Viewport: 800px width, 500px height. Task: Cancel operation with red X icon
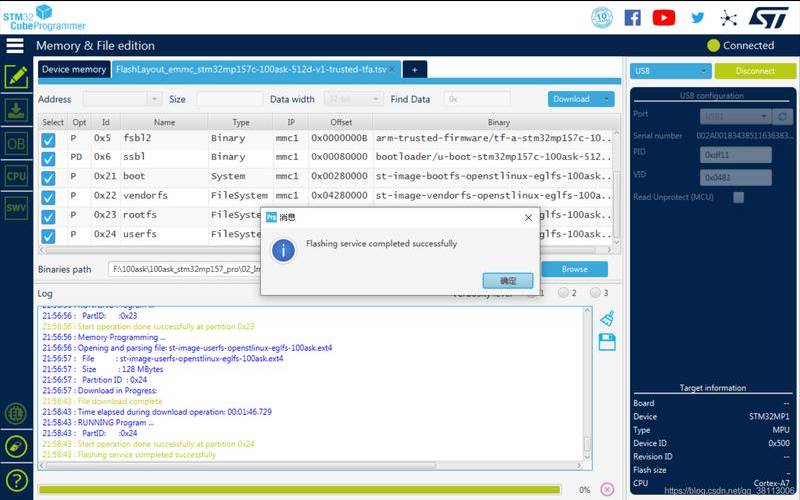[x=607, y=489]
